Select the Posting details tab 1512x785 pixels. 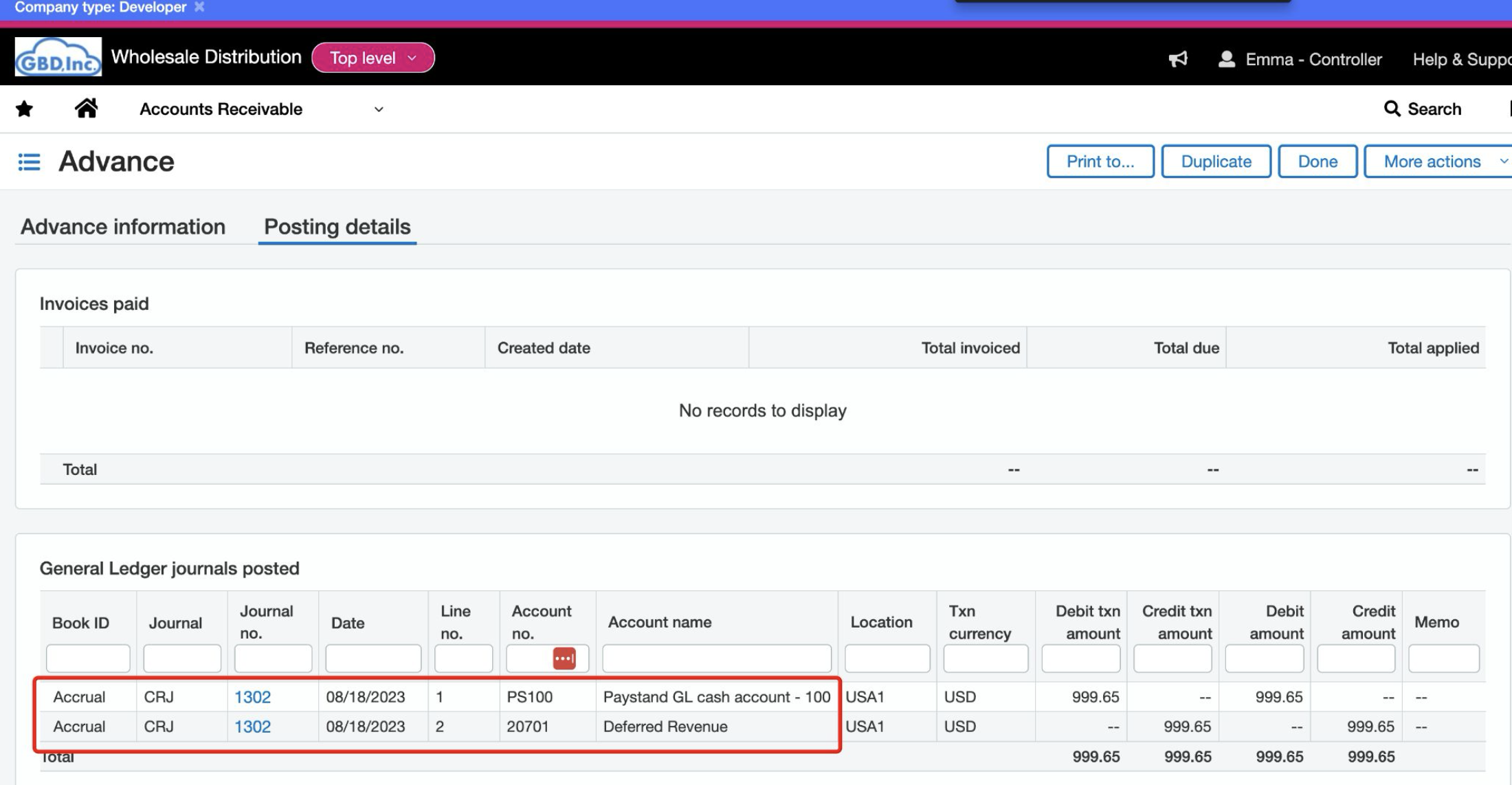337,227
